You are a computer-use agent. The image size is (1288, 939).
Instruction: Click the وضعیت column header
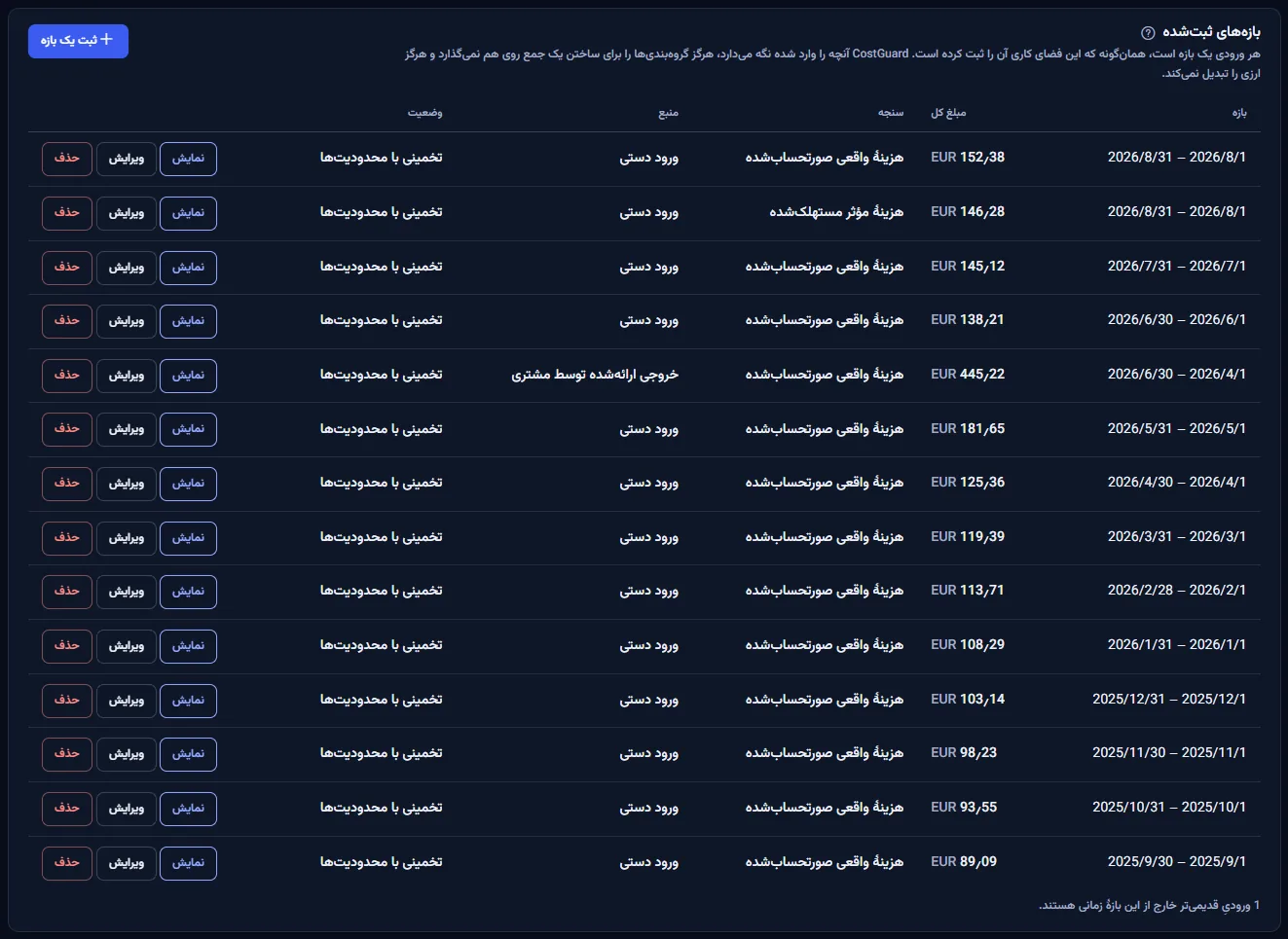click(x=424, y=113)
